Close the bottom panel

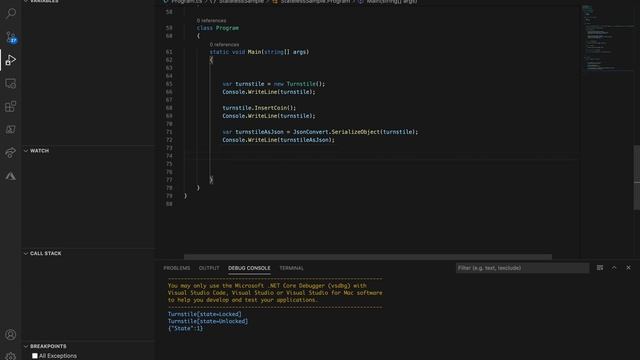[628, 268]
